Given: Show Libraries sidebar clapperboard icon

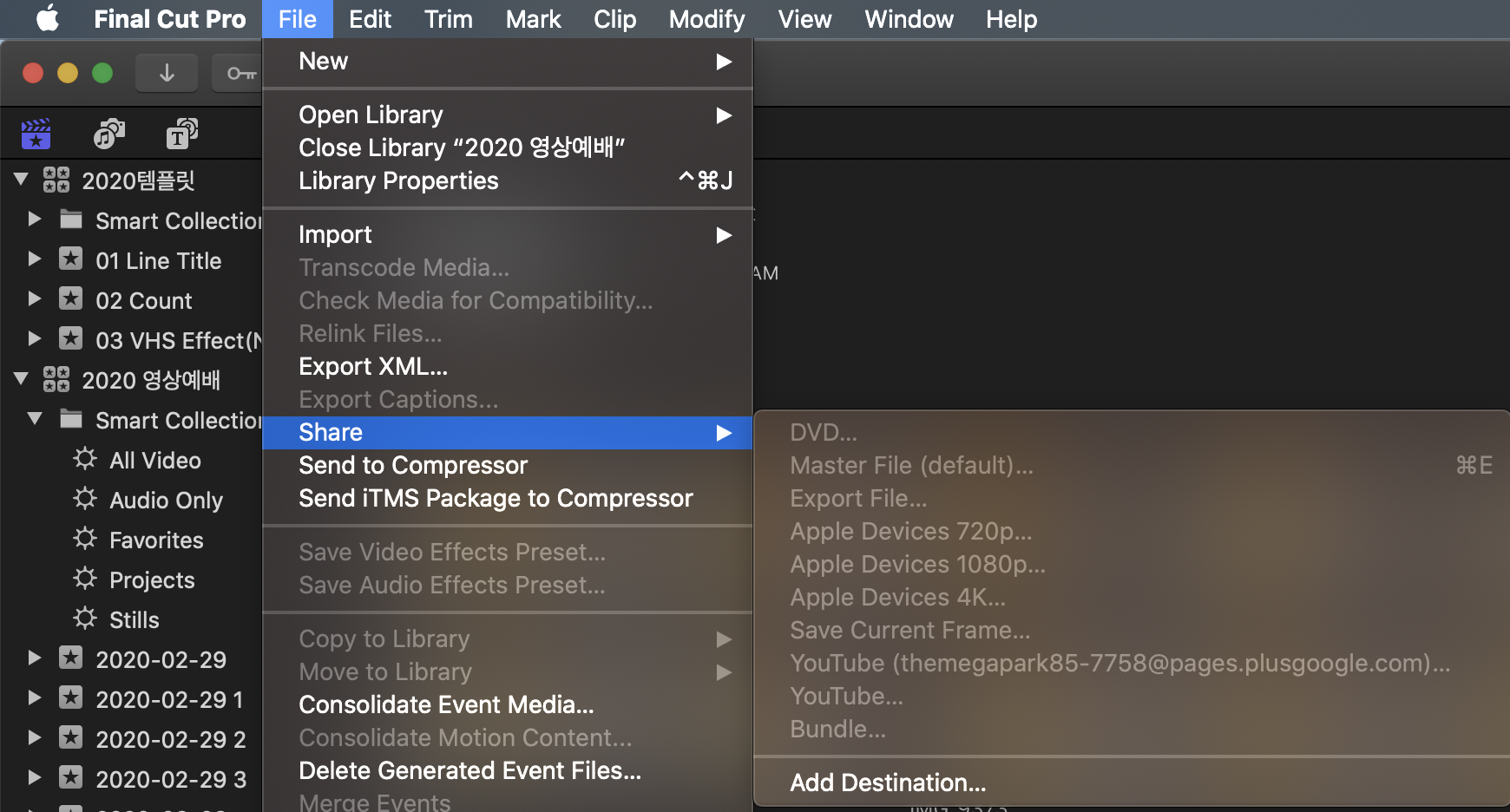Looking at the screenshot, I should pyautogui.click(x=36, y=134).
